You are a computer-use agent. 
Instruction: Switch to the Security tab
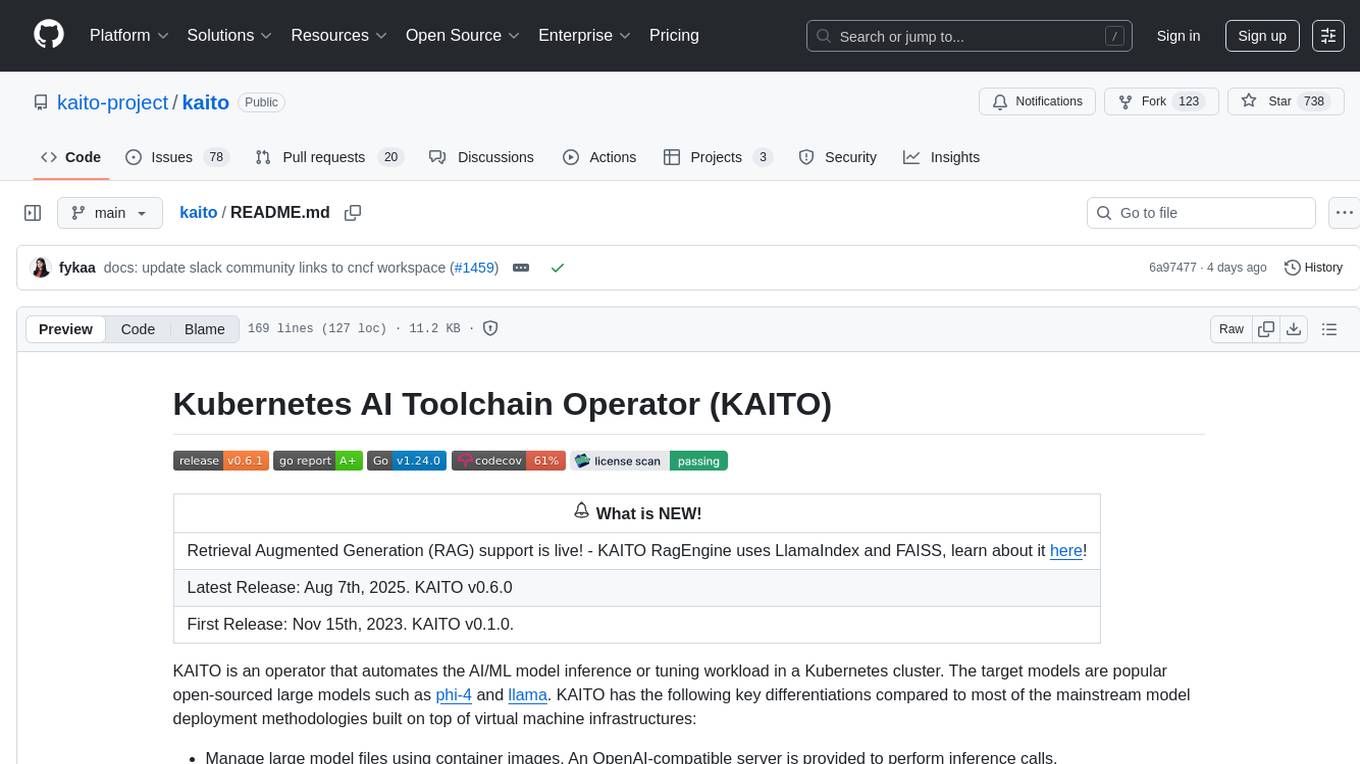[x=838, y=157]
